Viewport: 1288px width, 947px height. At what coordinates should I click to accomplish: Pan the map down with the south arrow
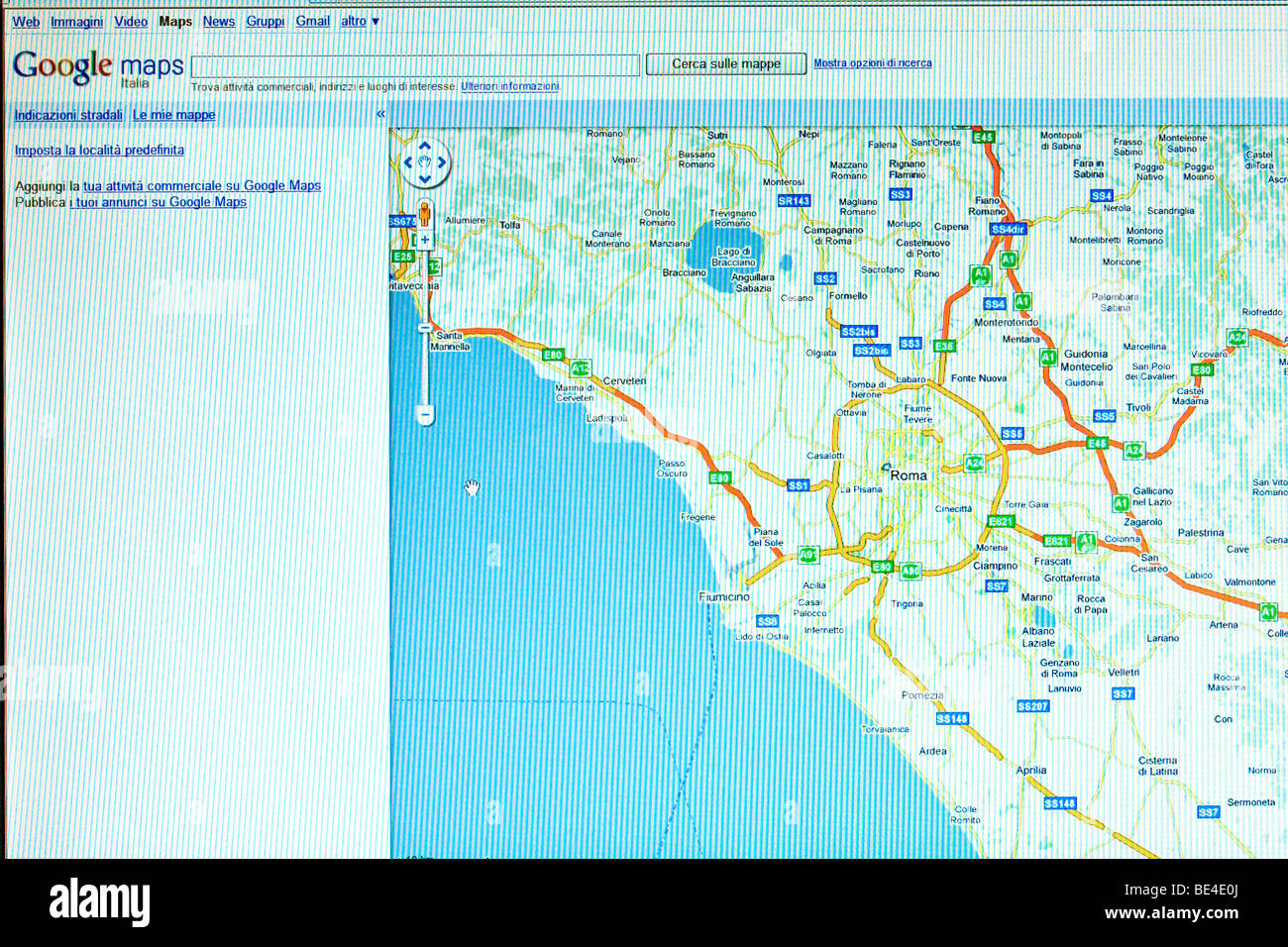pyautogui.click(x=425, y=179)
